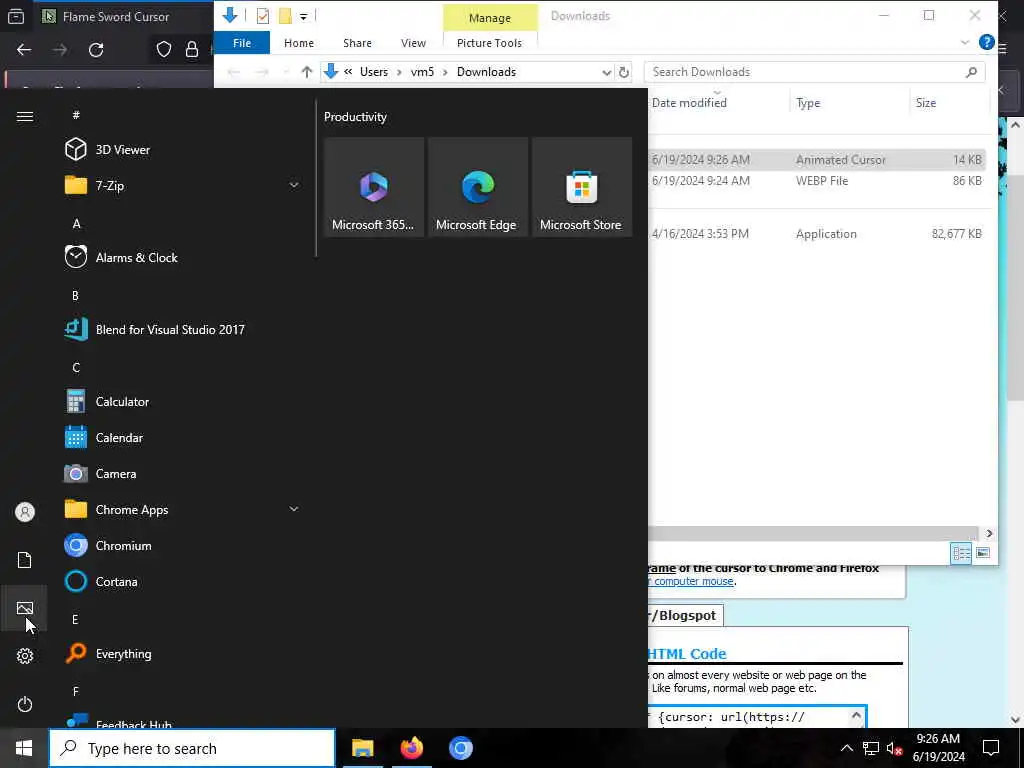This screenshot has height=768, width=1024.
Task: Select the WEBP File row
Action: [816, 181]
